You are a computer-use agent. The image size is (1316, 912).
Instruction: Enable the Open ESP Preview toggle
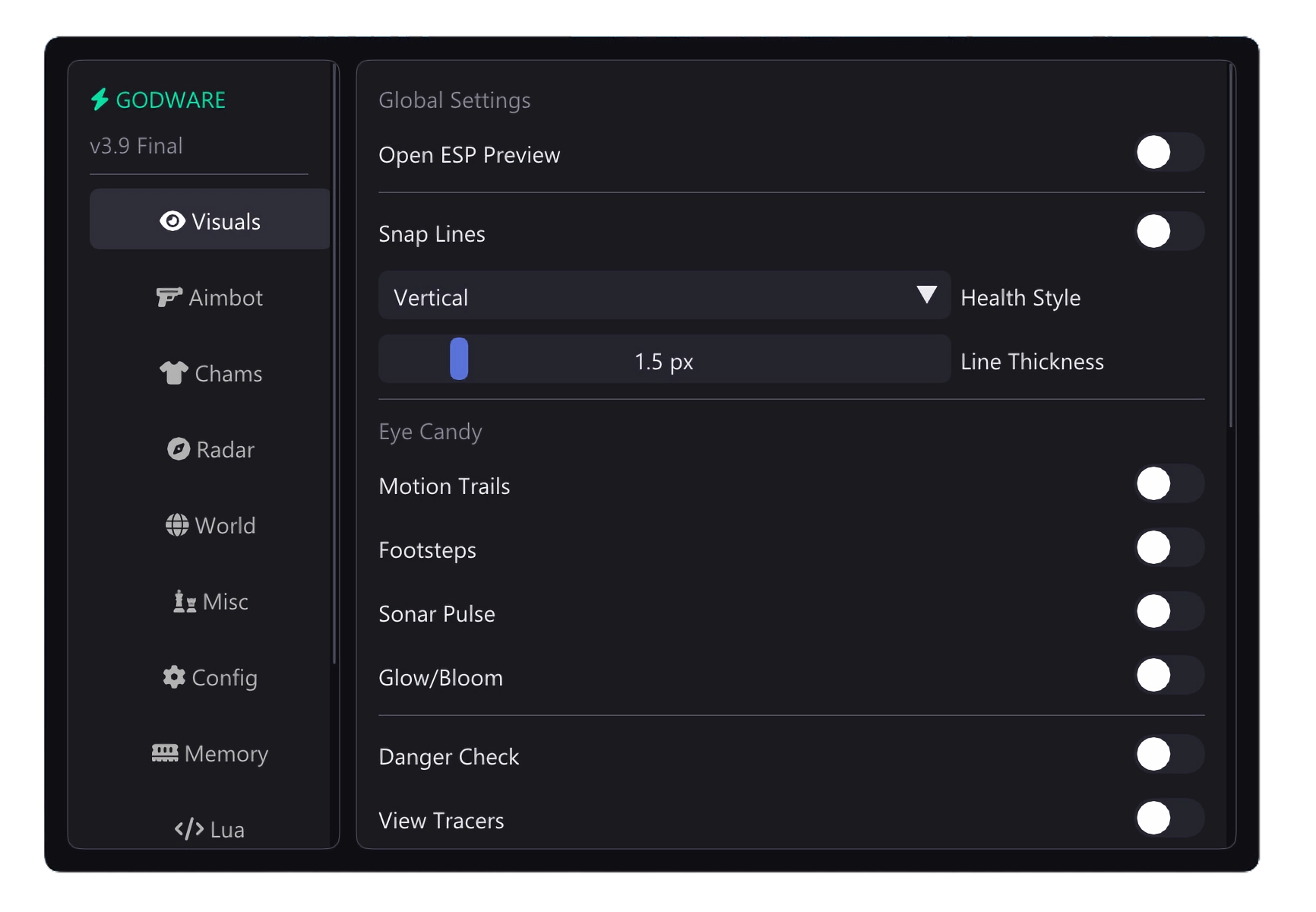(1170, 152)
